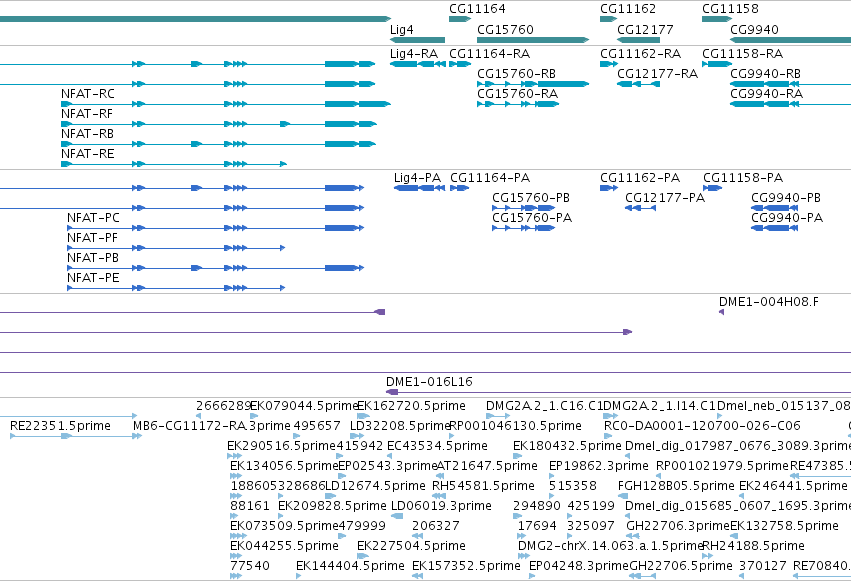Click the CG15760-PB protein label
This screenshot has height=581, width=851.
coord(531,198)
